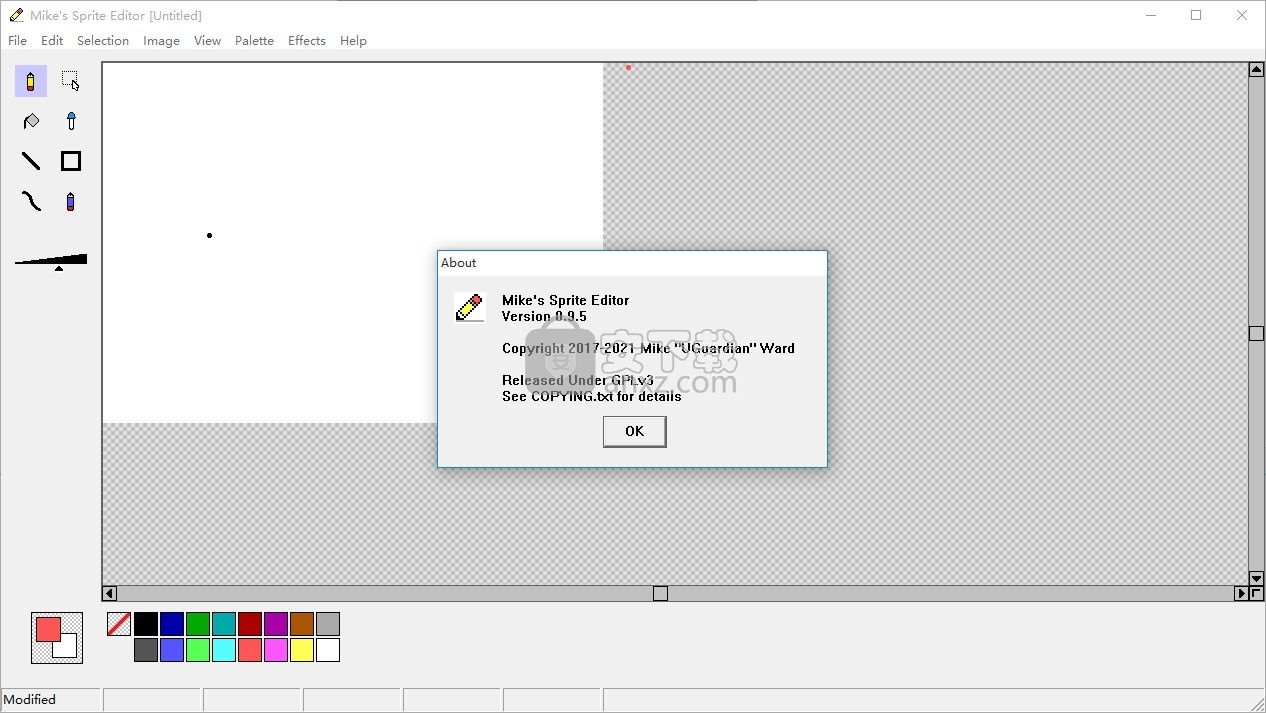Click the vertical scrollbar up arrow
Viewport: 1266px width, 713px height.
pos(1257,70)
